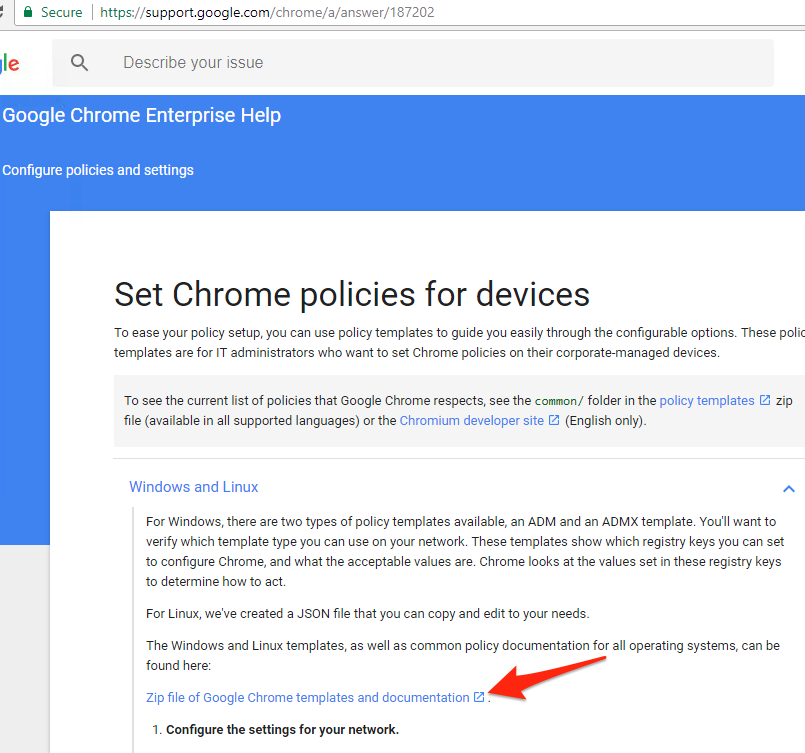Image resolution: width=805 pixels, height=753 pixels.
Task: Click the Google logo
Action: 10,63
